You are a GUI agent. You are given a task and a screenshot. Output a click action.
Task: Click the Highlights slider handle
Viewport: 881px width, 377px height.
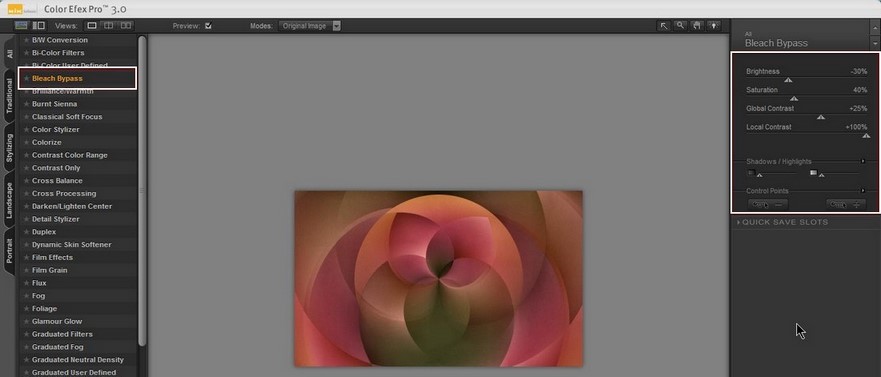click(x=821, y=175)
